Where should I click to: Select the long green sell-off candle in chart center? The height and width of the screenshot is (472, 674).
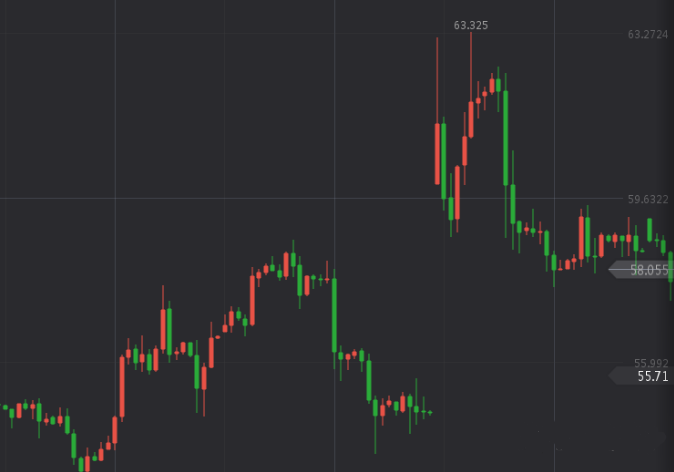click(x=334, y=314)
